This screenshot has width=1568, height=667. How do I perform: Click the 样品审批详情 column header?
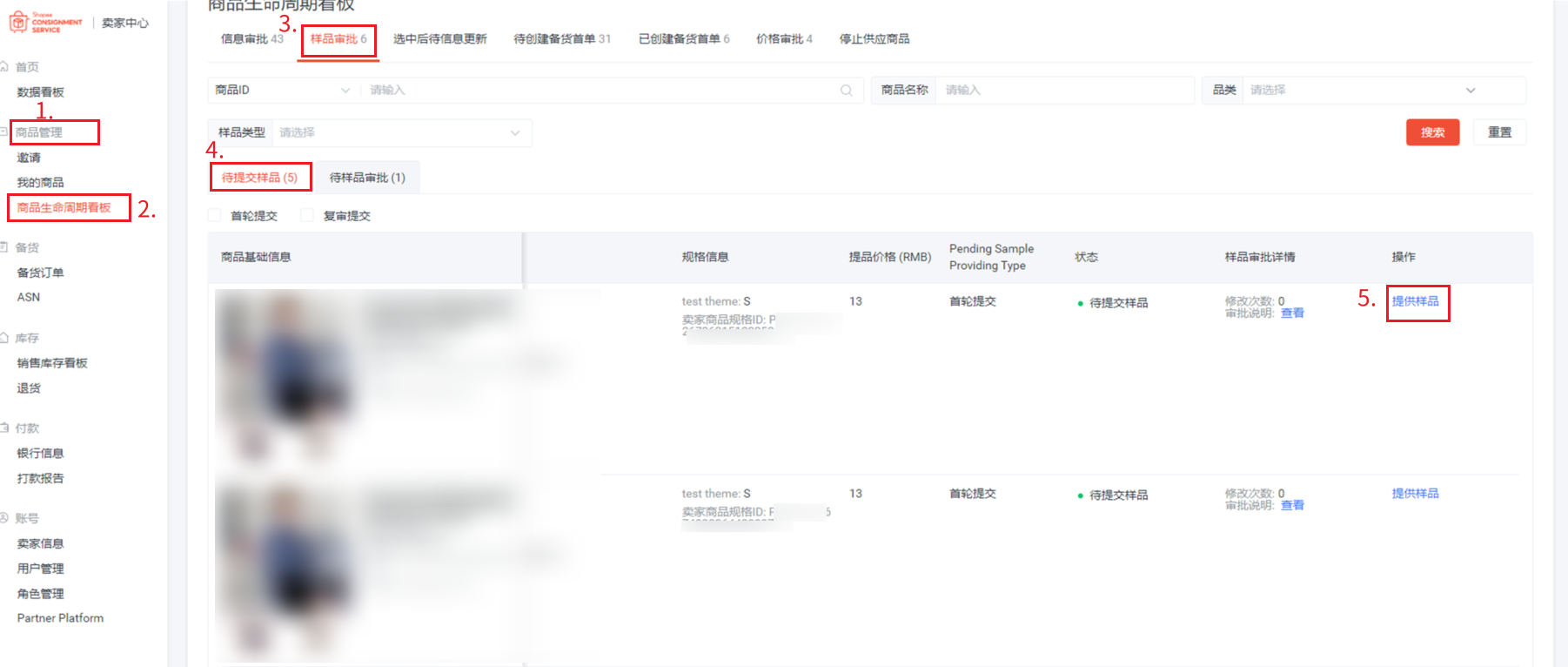coord(1260,257)
